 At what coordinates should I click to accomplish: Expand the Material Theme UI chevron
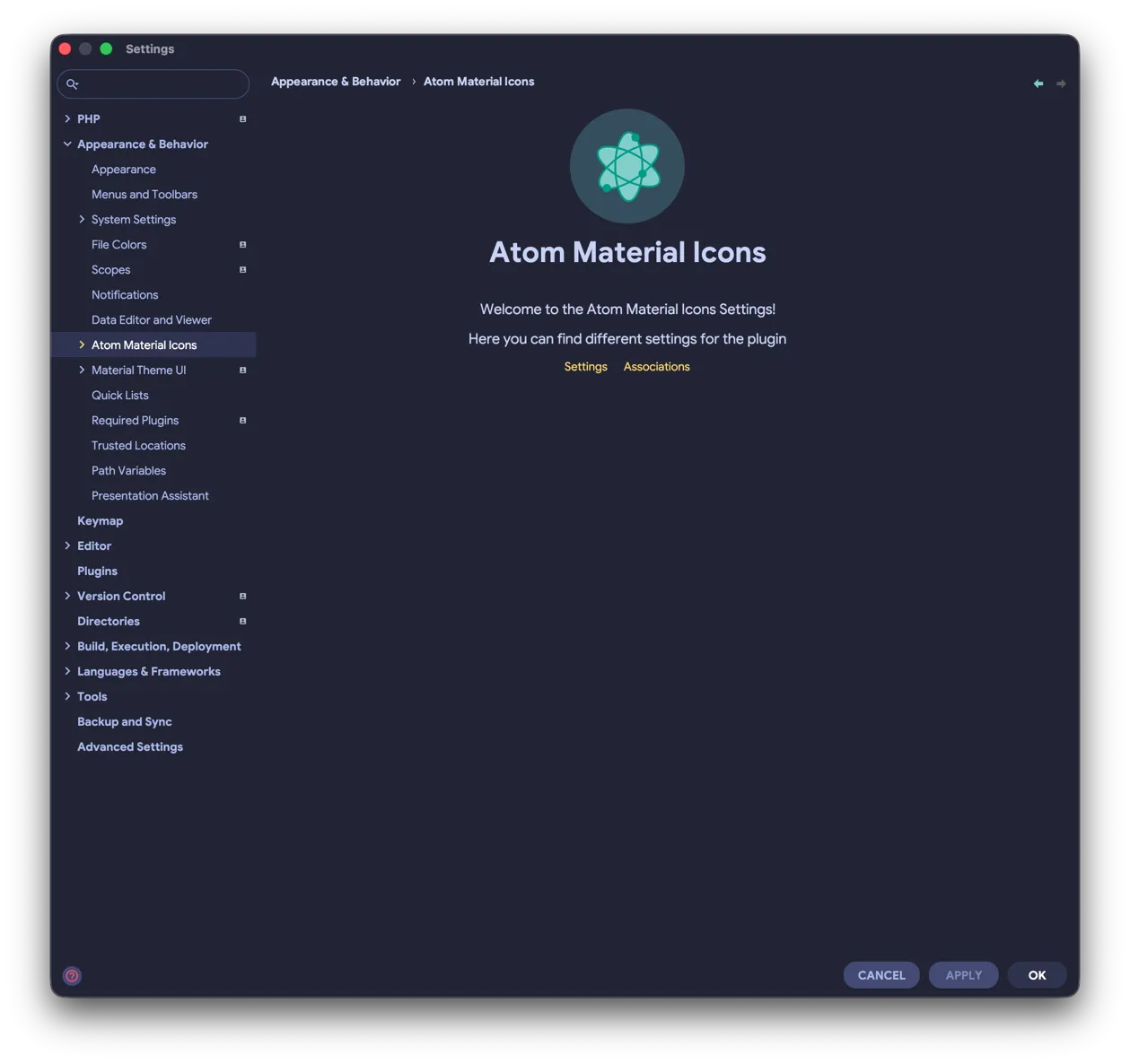82,370
